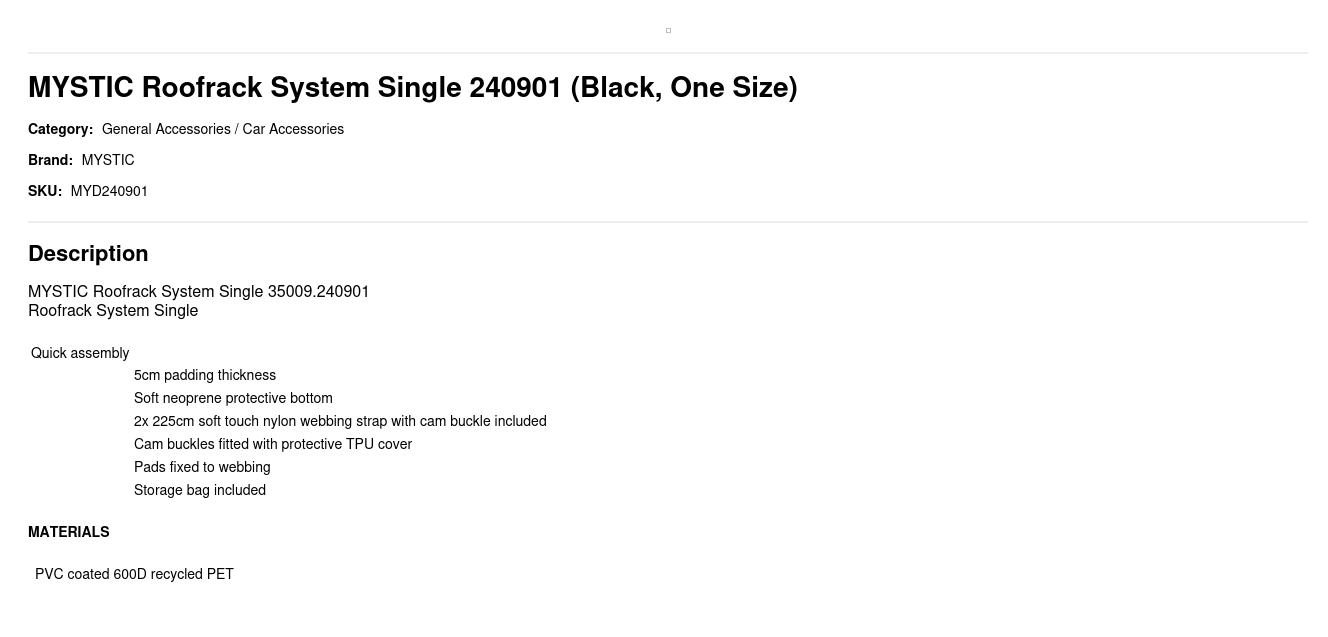Select the SKU value MYD240901
Screen dimensions: 1328x637
[109, 191]
